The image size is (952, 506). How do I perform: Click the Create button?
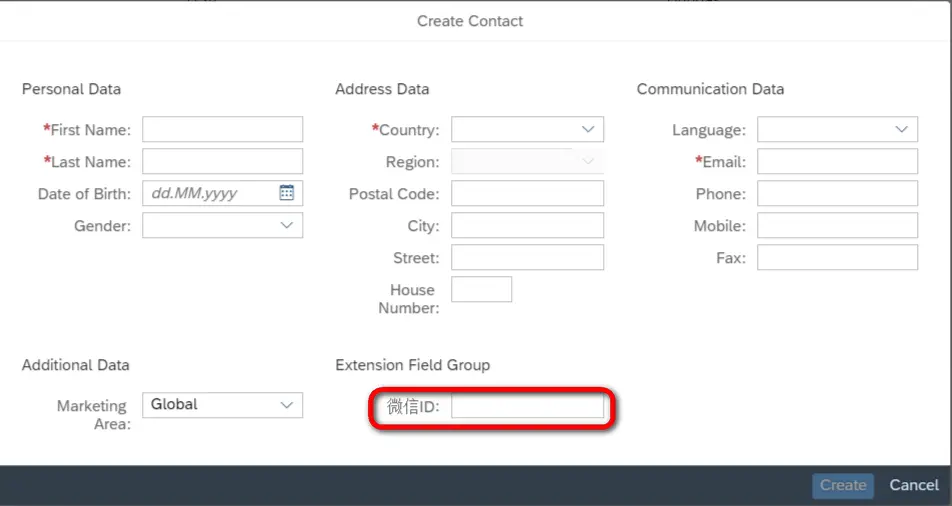(x=843, y=485)
